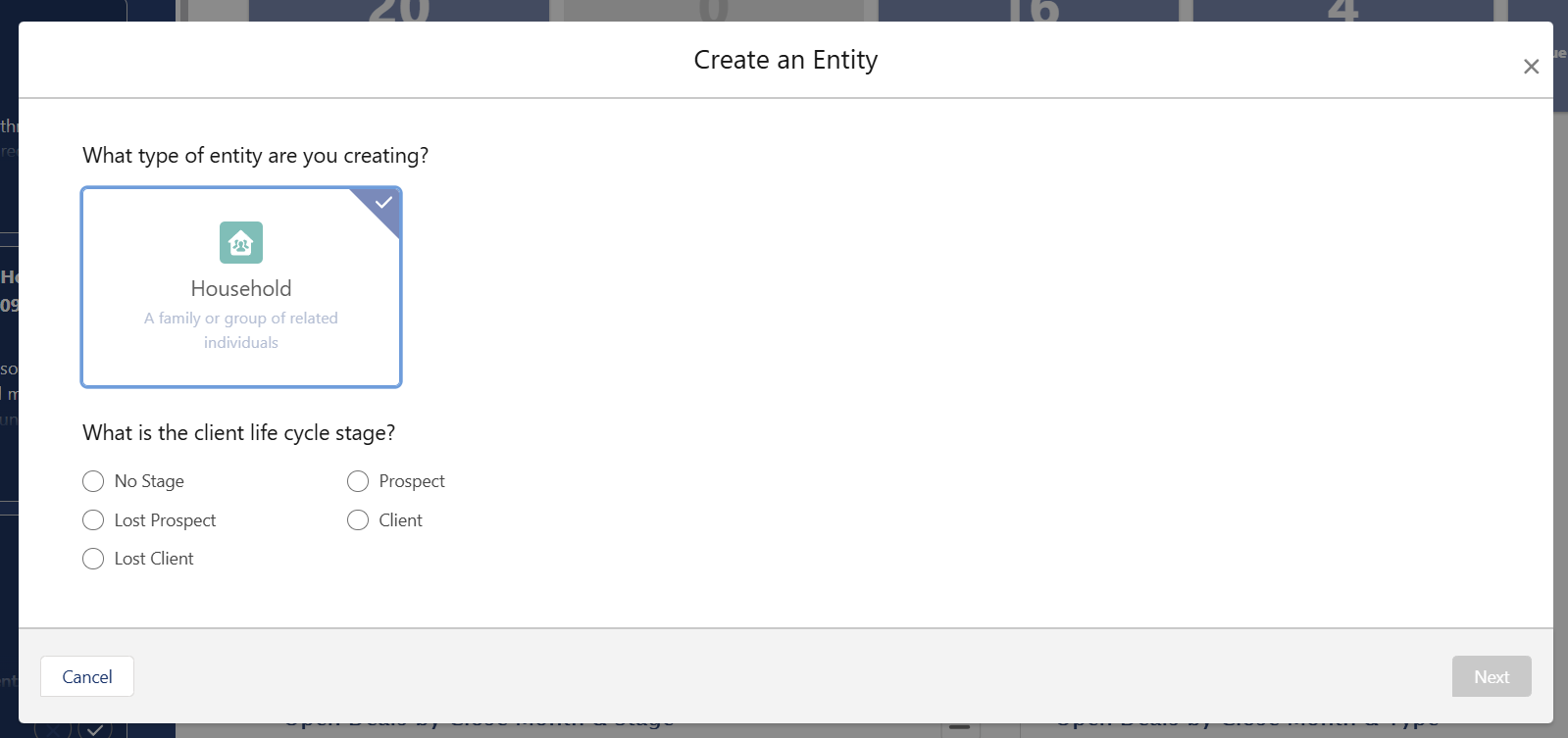Screen dimensions: 1568x738
Task: Set the life cycle stage to Client
Action: tap(358, 520)
